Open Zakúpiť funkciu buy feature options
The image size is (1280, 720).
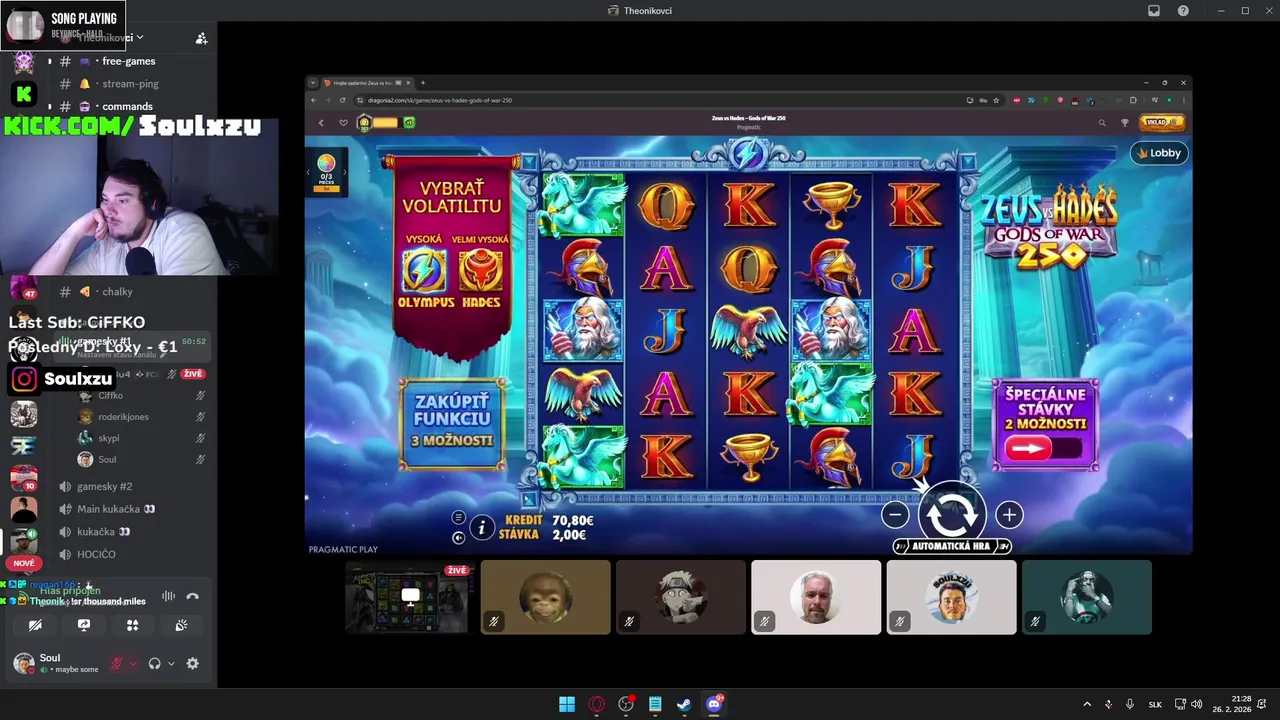[x=452, y=424]
